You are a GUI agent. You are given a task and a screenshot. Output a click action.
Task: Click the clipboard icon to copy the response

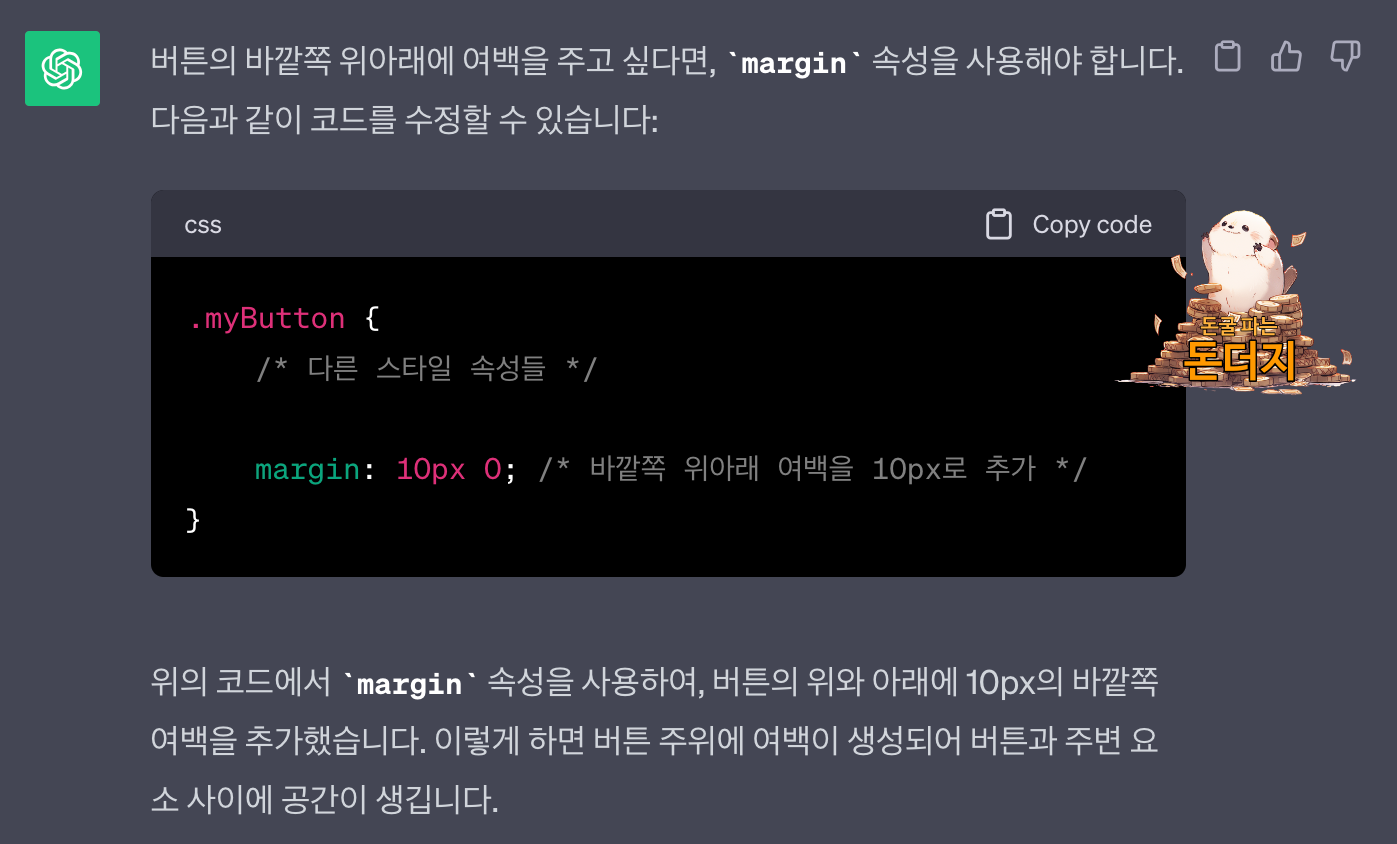[1226, 58]
